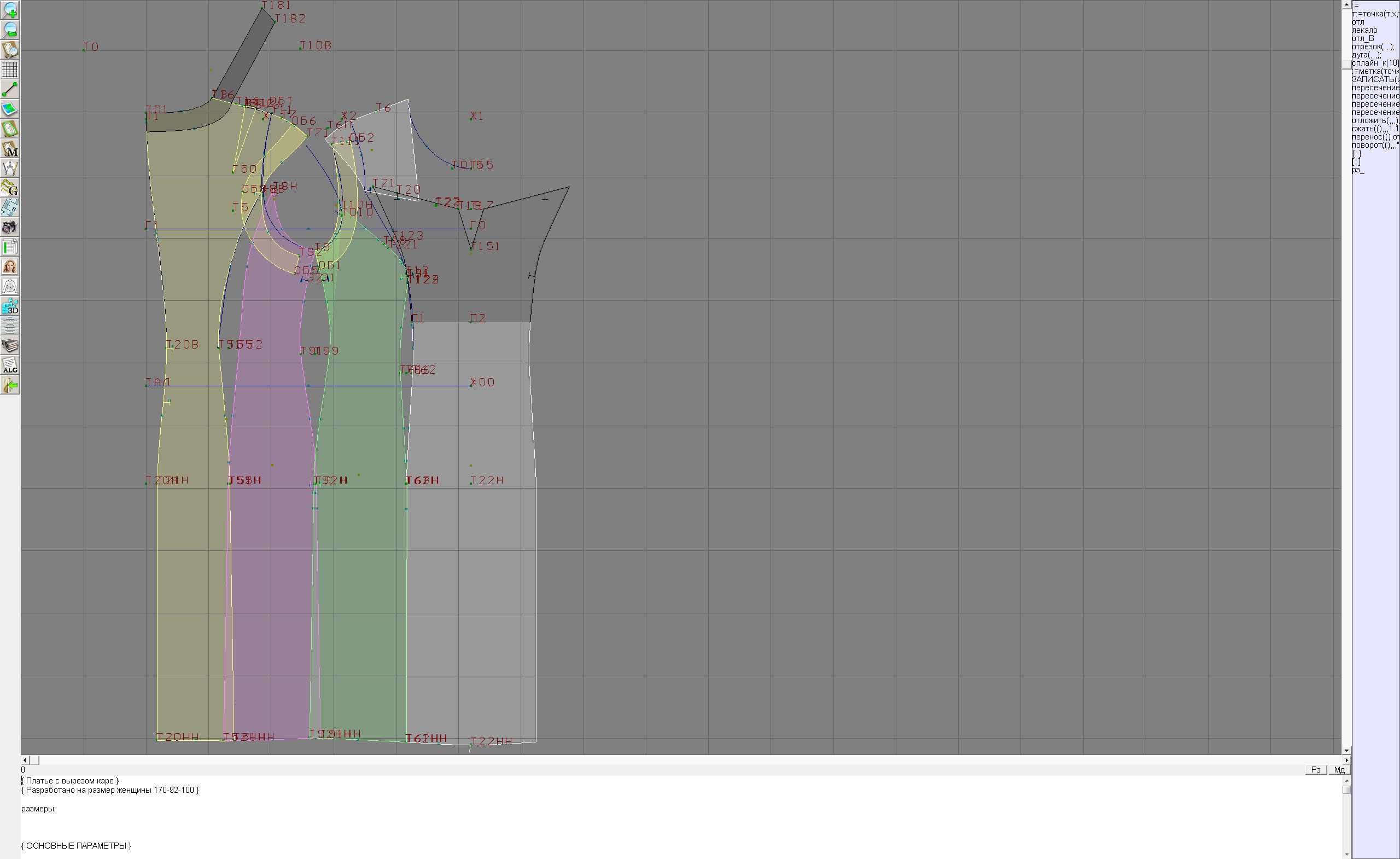Open the stacked books library icon

[x=10, y=346]
